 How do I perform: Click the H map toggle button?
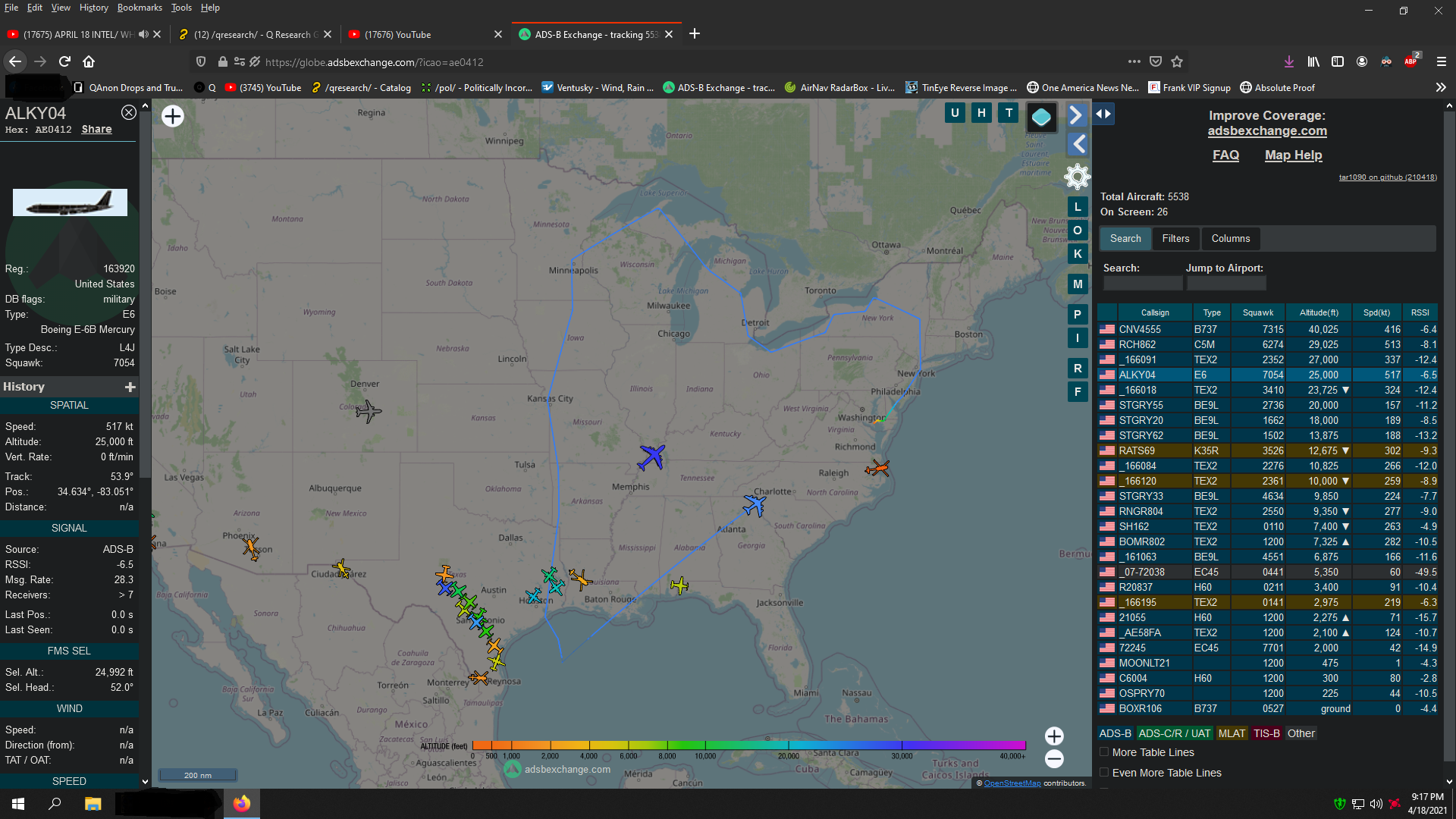pyautogui.click(x=981, y=113)
